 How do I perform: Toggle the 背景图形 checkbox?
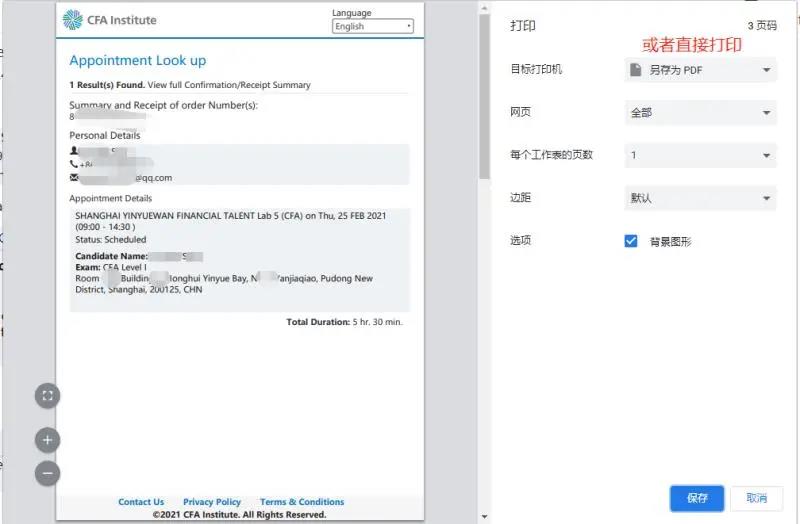631,241
